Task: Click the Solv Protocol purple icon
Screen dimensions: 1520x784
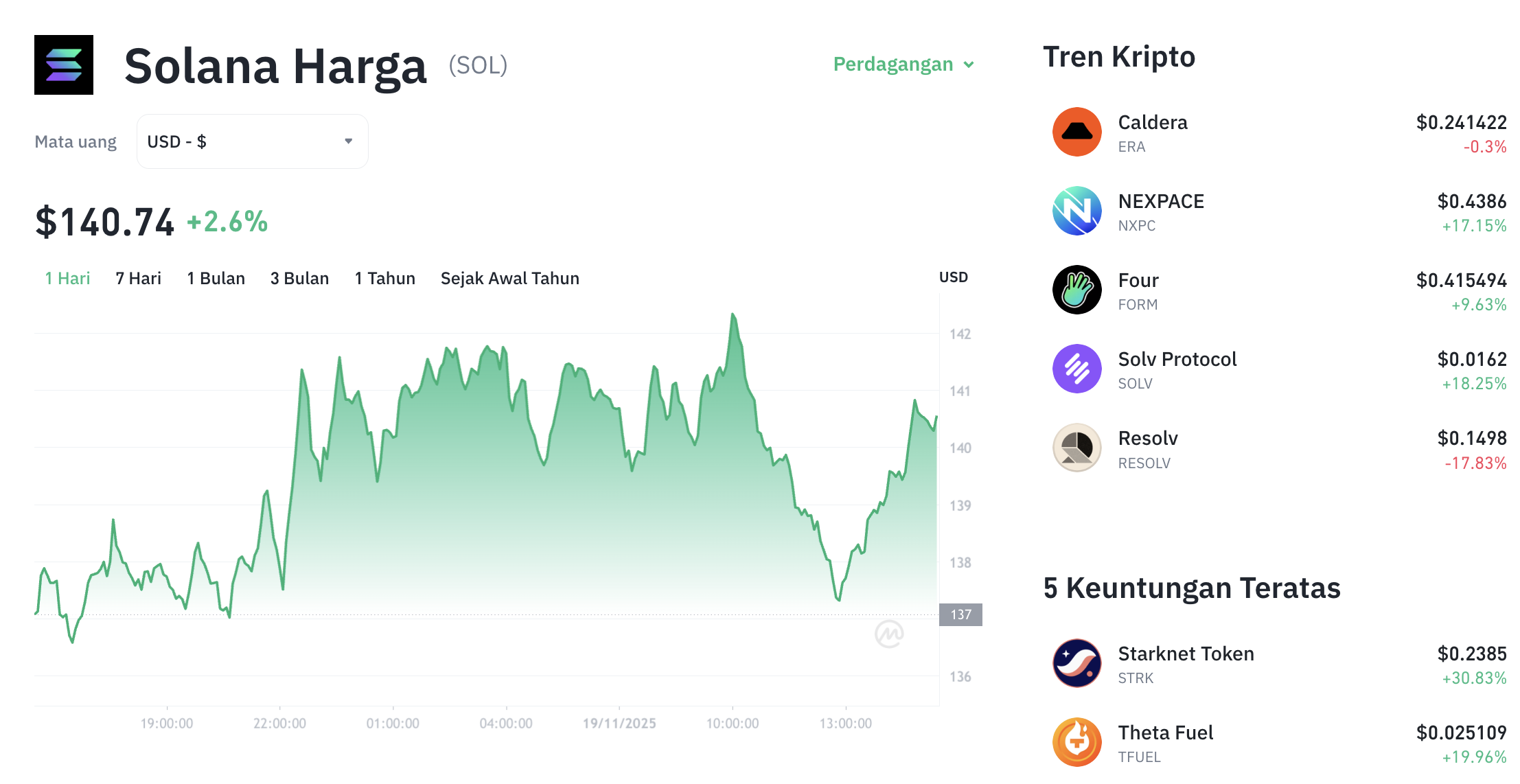Action: pyautogui.click(x=1077, y=369)
